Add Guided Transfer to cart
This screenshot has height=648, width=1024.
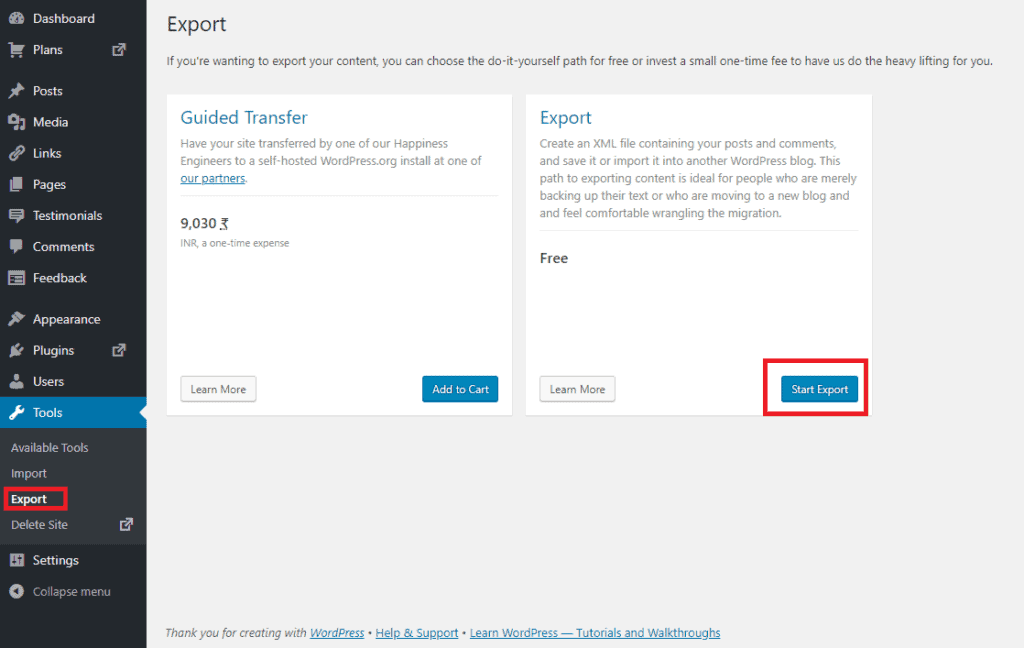(459, 389)
